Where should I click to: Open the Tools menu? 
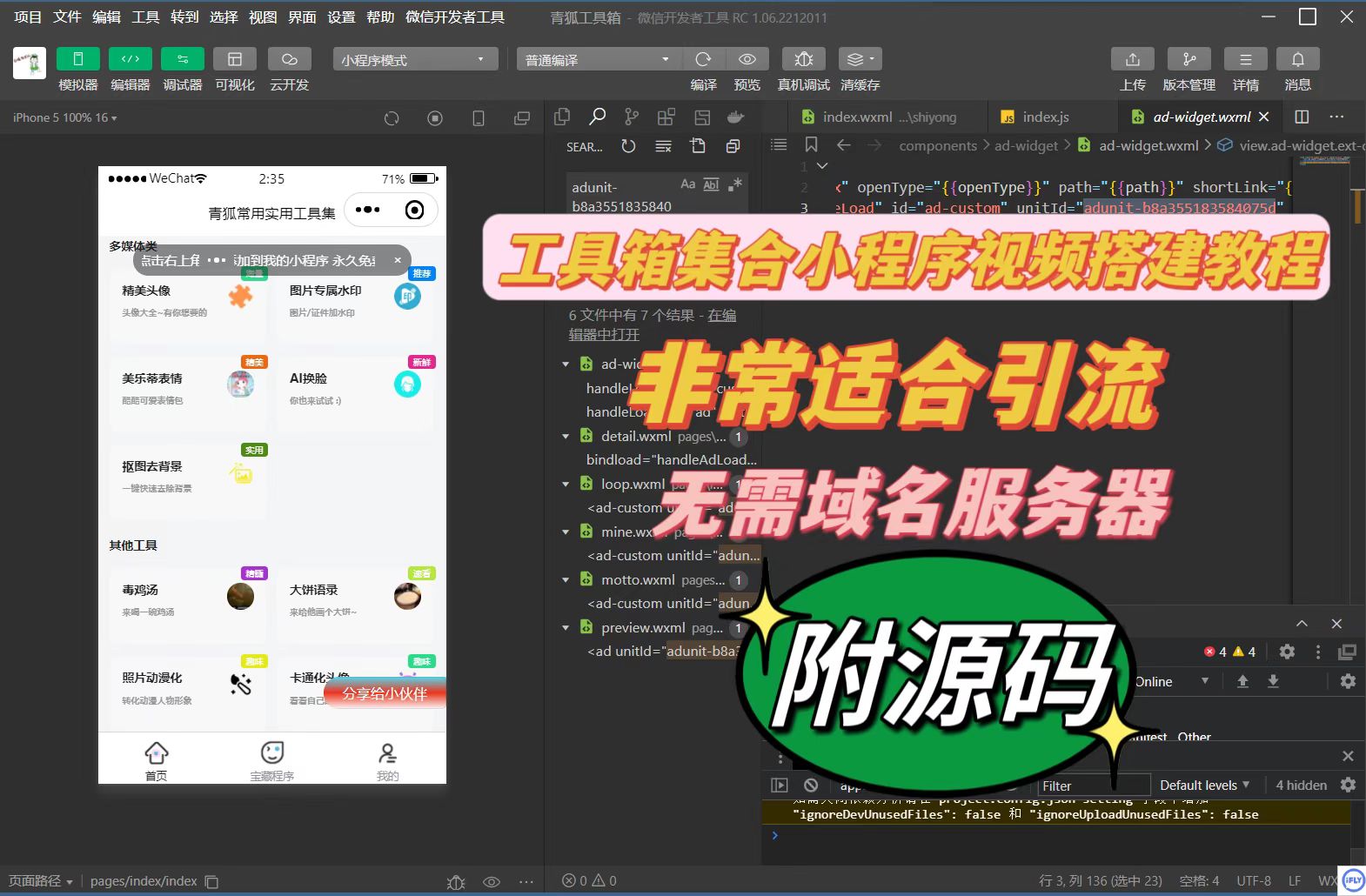click(145, 17)
